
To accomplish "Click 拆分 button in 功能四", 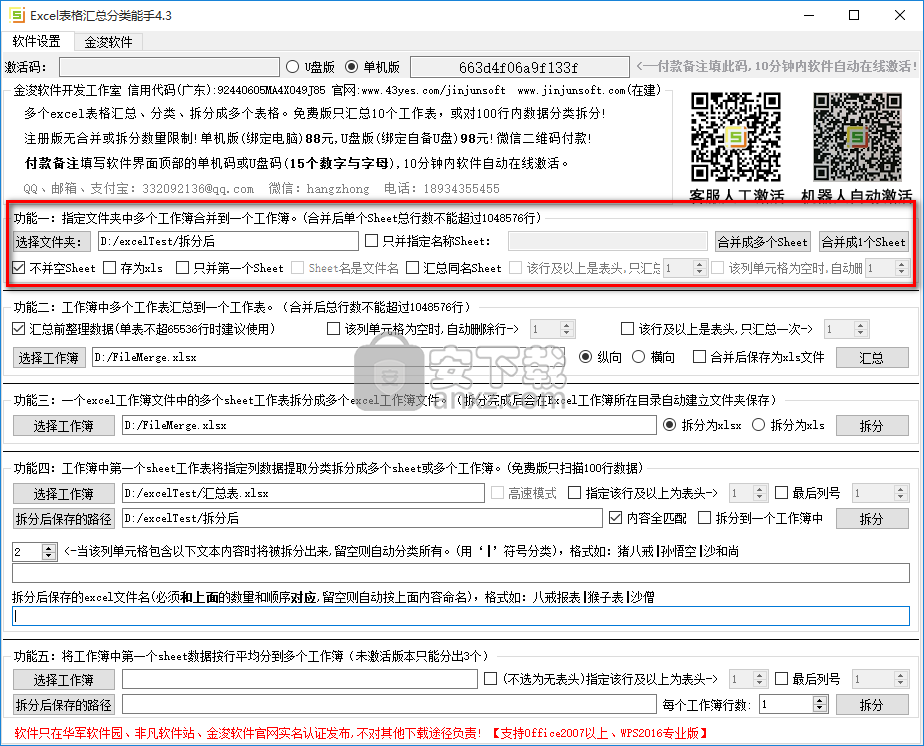I will pos(872,519).
